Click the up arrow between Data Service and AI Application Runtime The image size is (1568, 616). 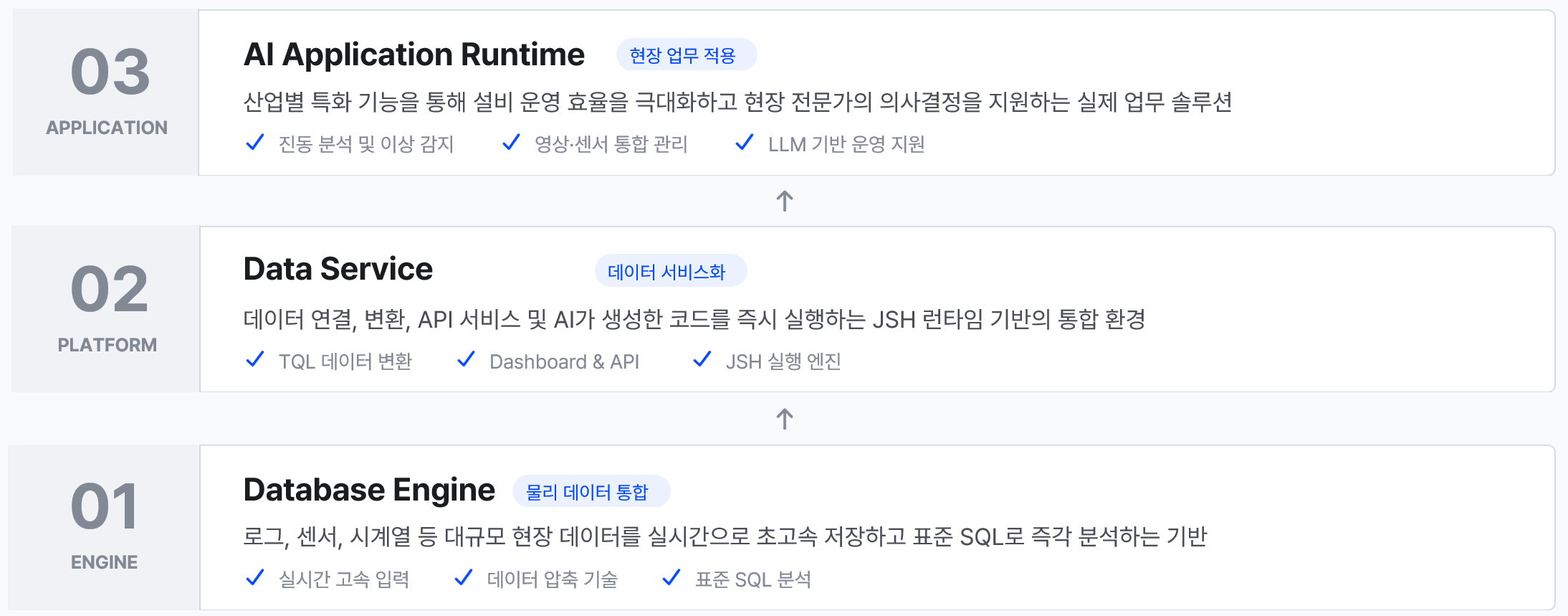click(x=785, y=201)
